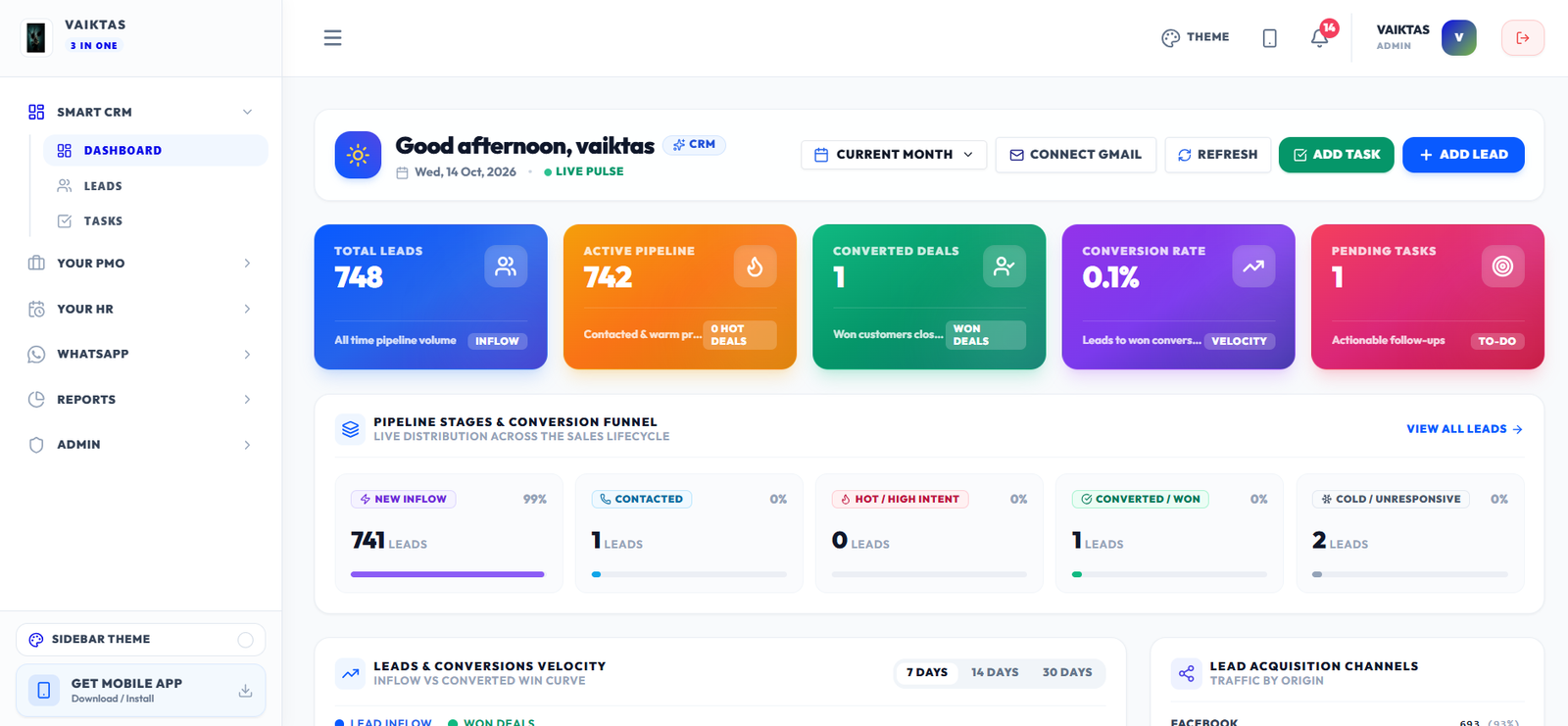The height and width of the screenshot is (726, 1568).
Task: Click the Vaiktas logo thumbnail
Action: tap(36, 37)
